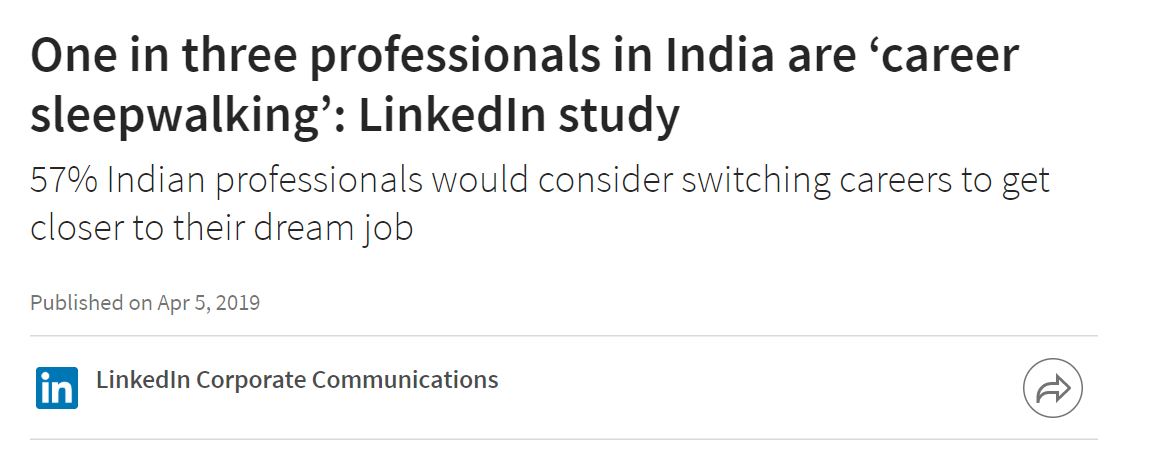Click 'dream job' in the subtitle
The image size is (1153, 452).
332,229
